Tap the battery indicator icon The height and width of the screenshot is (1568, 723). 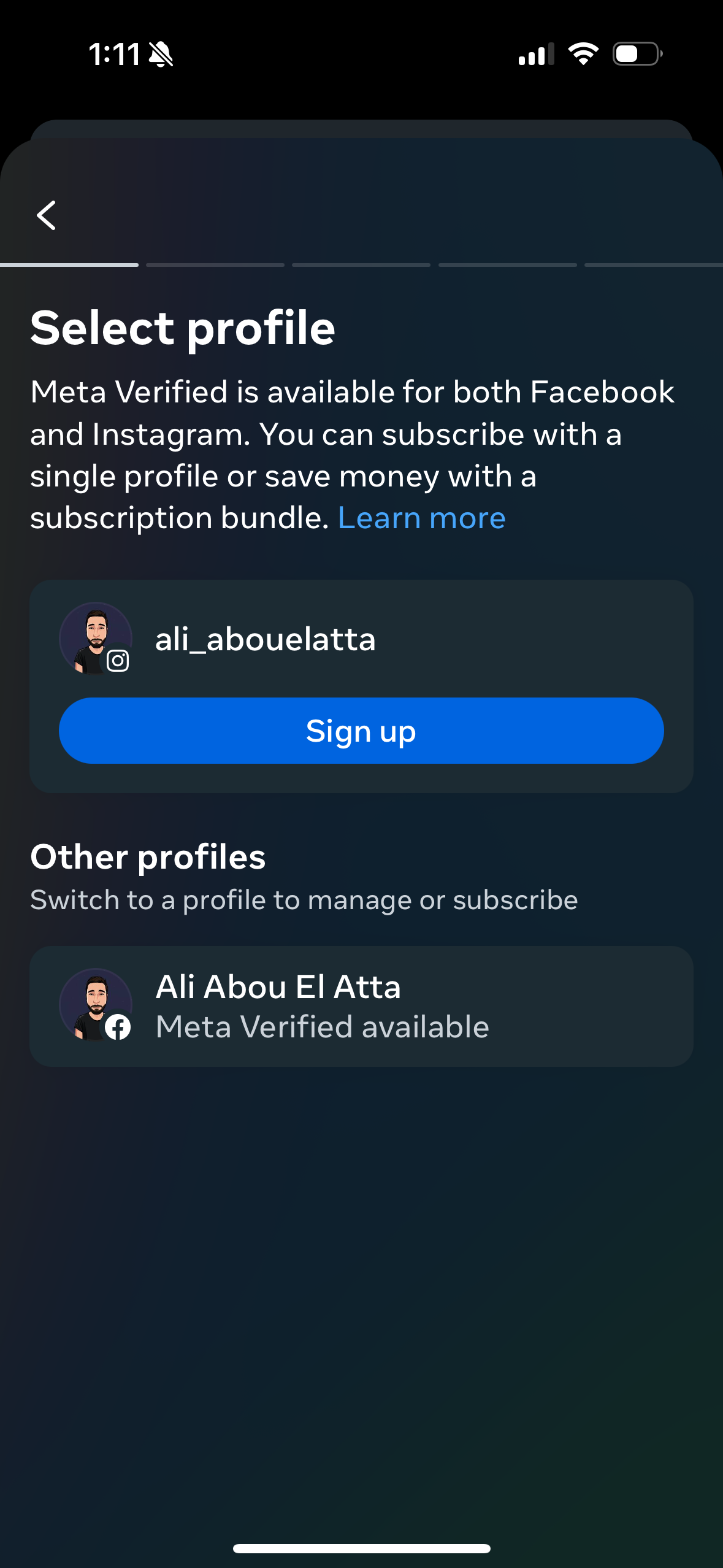coord(637,54)
